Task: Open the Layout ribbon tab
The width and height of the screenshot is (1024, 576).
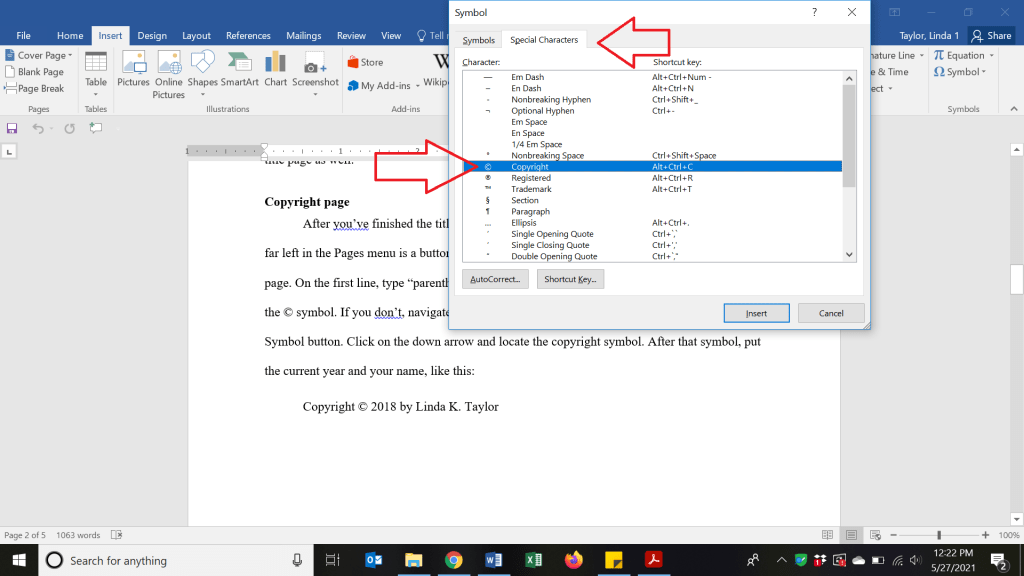Action: pyautogui.click(x=196, y=36)
